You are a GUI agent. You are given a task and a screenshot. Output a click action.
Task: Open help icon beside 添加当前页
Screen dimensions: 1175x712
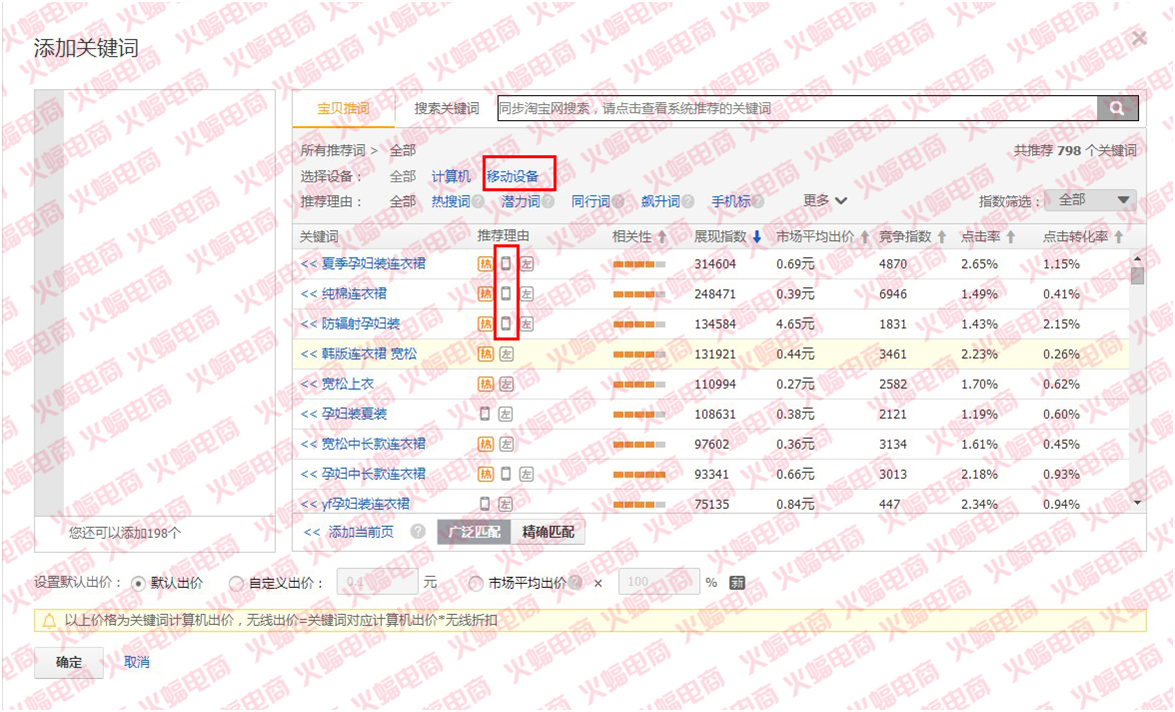pos(418,531)
